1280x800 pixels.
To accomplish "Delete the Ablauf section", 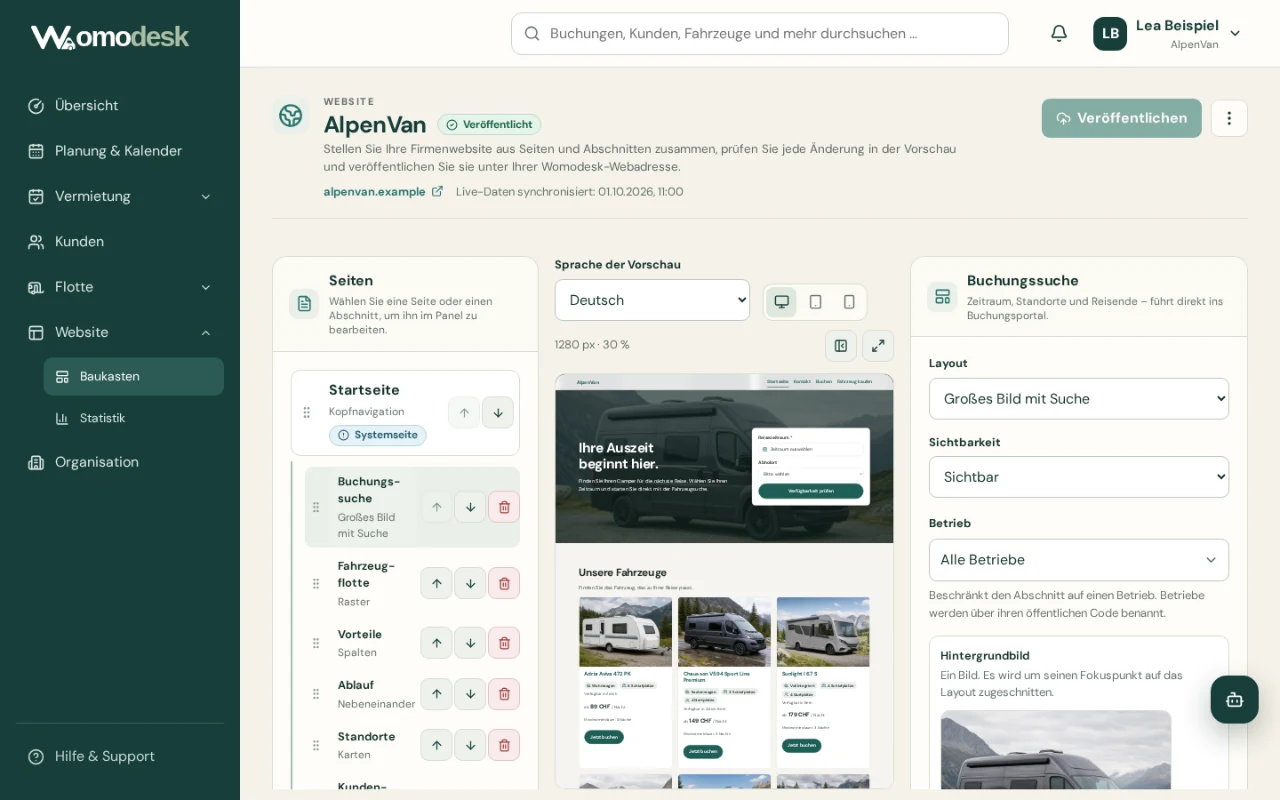I will [x=504, y=694].
